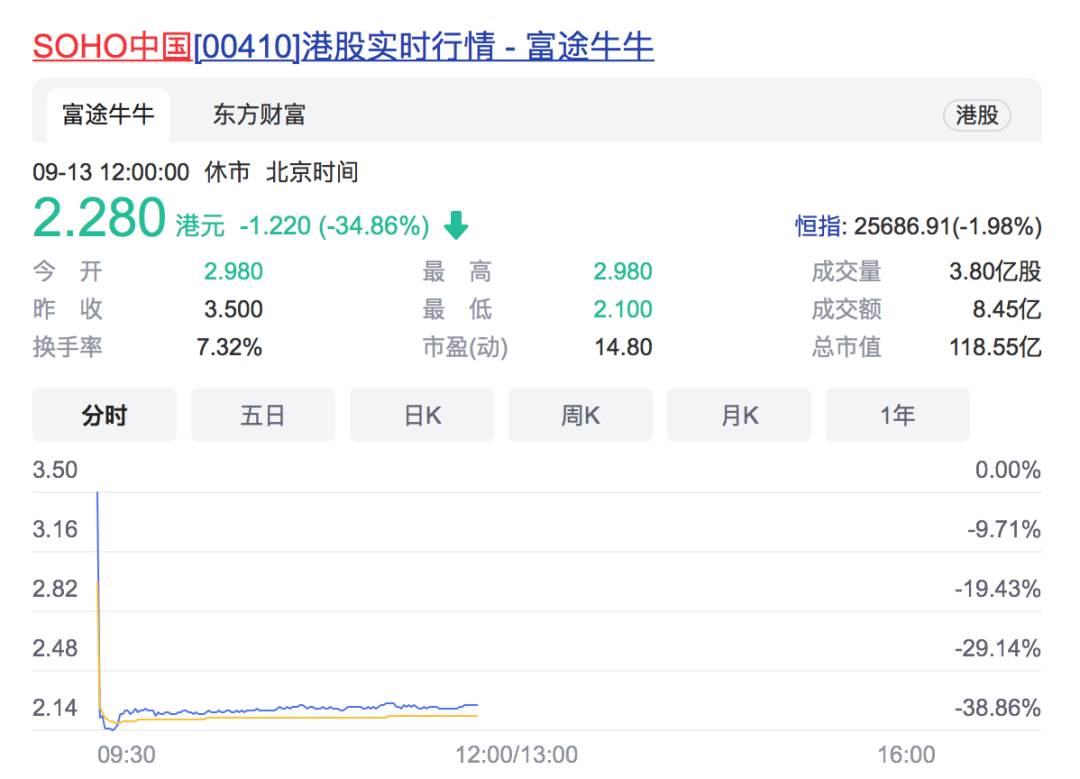The height and width of the screenshot is (779, 1080).
Task: Click the 16:00 time axis label
Action: 906,755
